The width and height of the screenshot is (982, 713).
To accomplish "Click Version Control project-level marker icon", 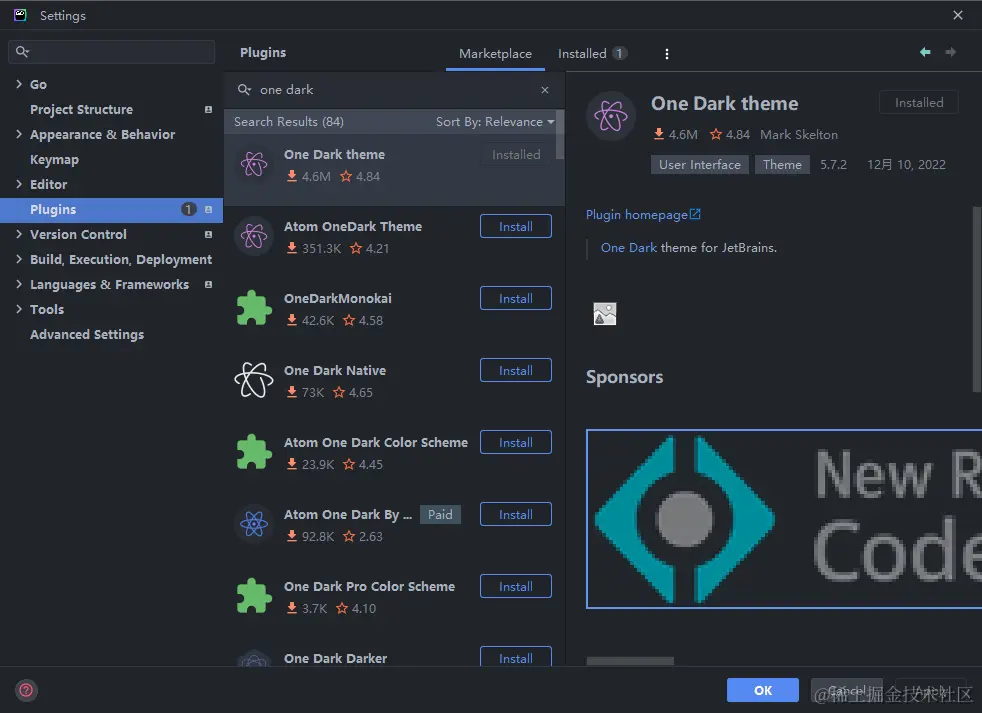I will coord(209,235).
